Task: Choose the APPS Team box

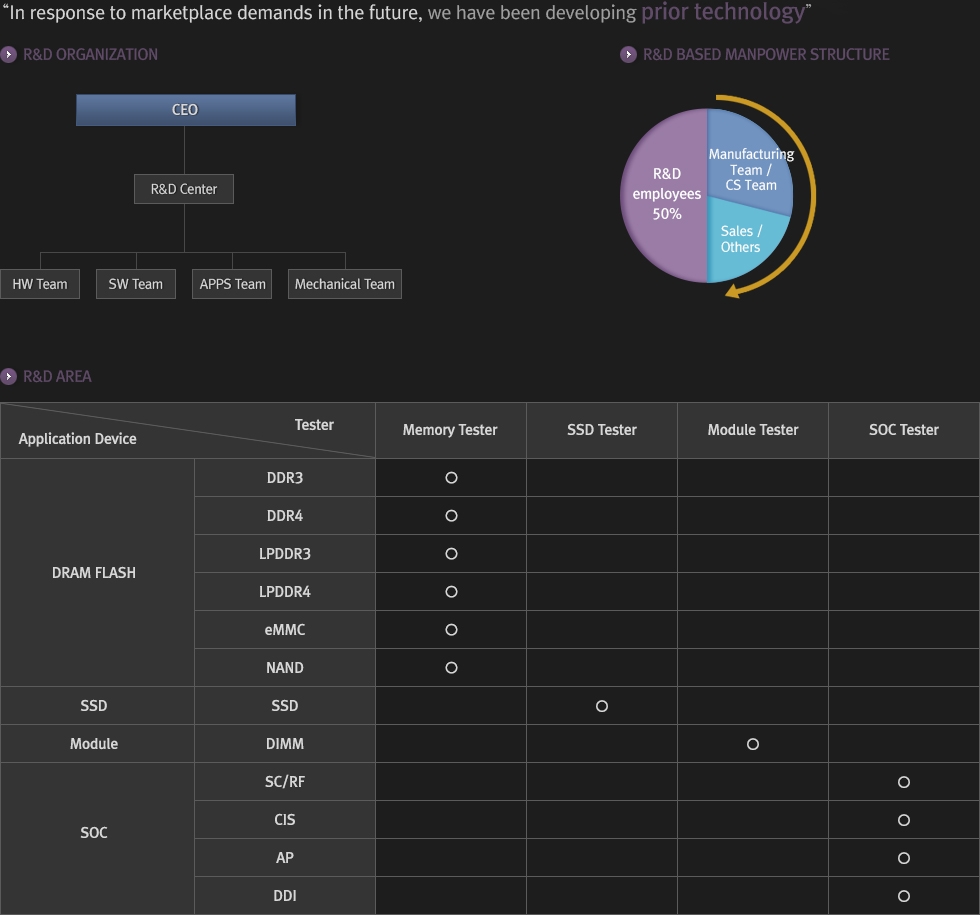Action: click(232, 284)
